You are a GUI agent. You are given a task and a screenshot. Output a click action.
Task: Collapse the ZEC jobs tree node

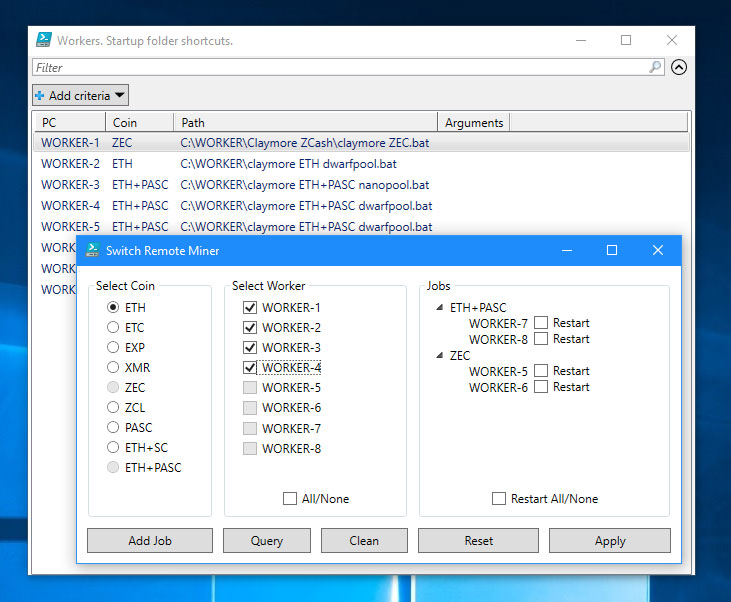point(440,356)
